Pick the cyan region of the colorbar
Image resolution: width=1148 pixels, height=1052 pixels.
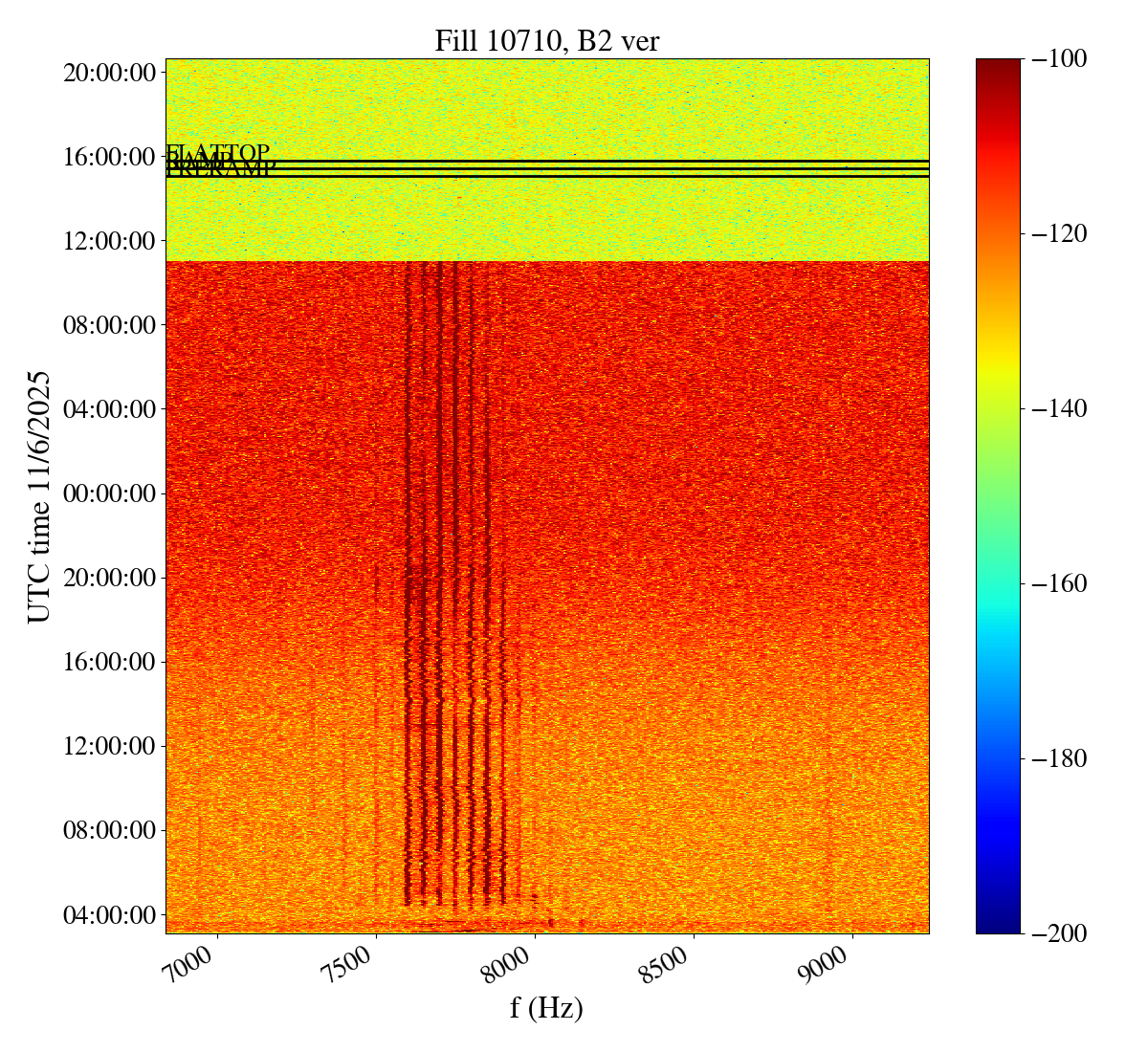[998, 631]
